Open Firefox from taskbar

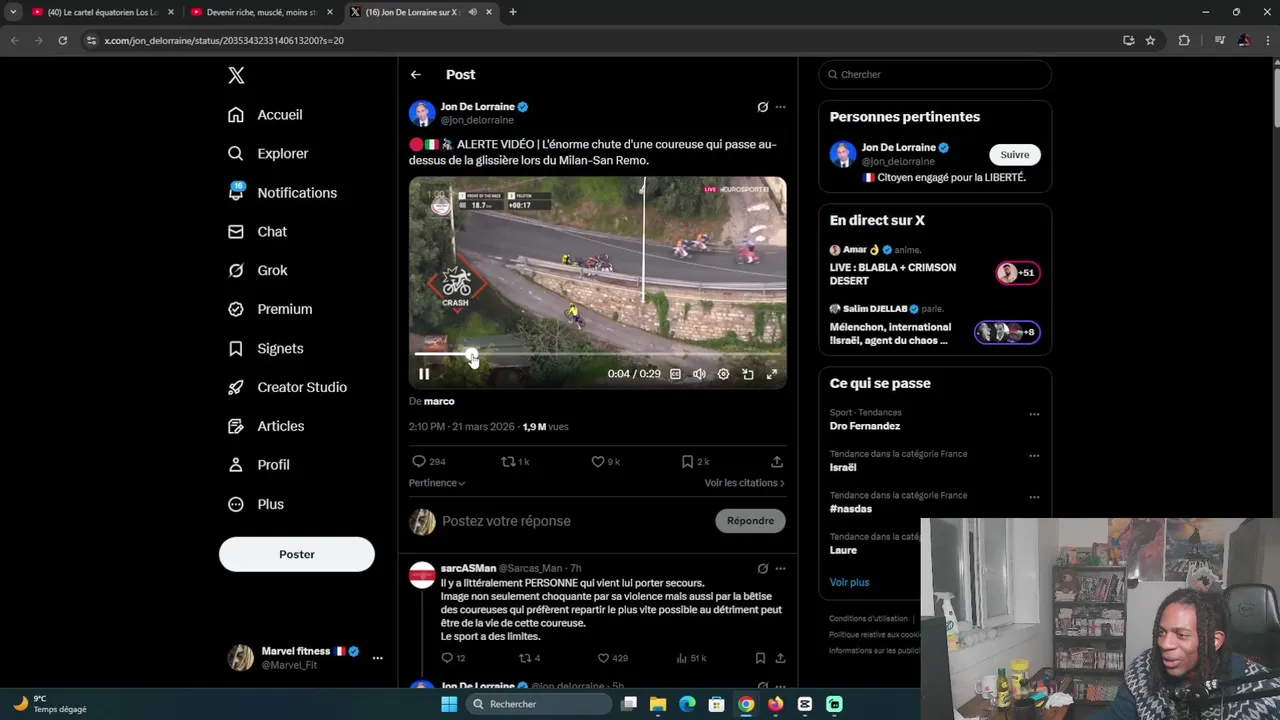[775, 704]
